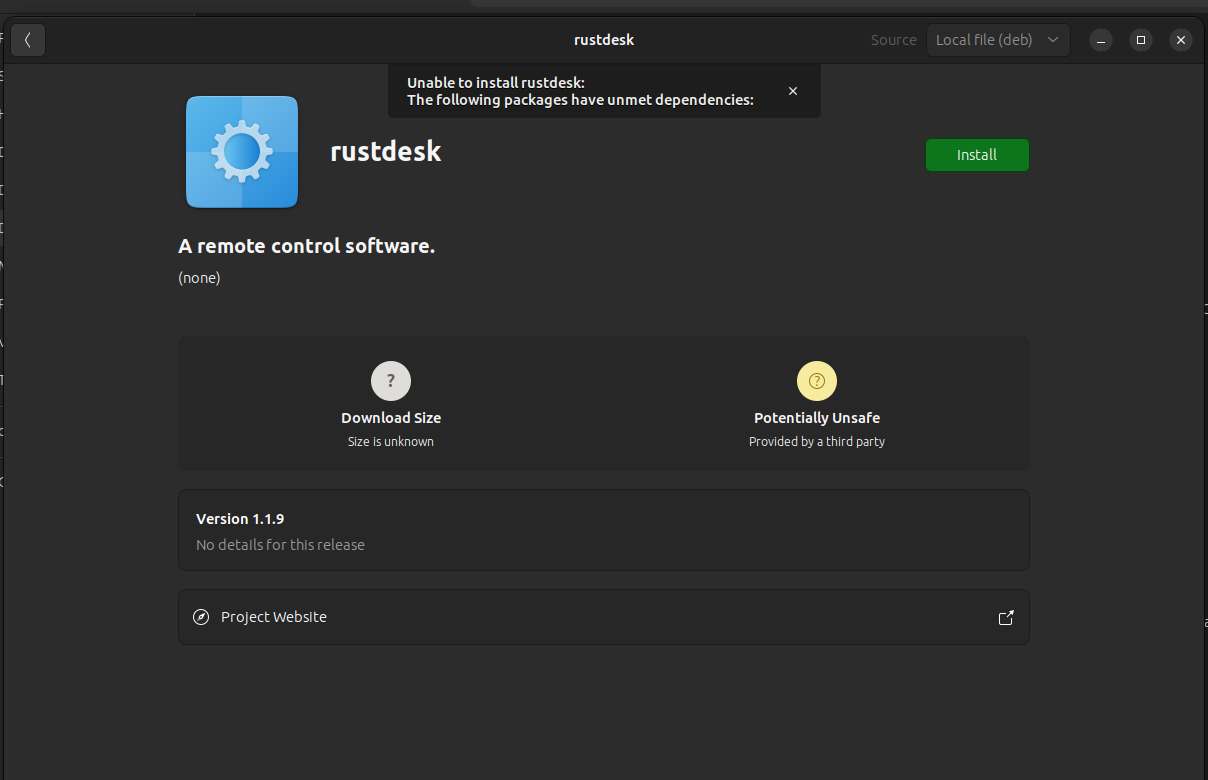This screenshot has height=780, width=1208.
Task: Click the yellow Potentially Unsafe icon
Action: 816,381
